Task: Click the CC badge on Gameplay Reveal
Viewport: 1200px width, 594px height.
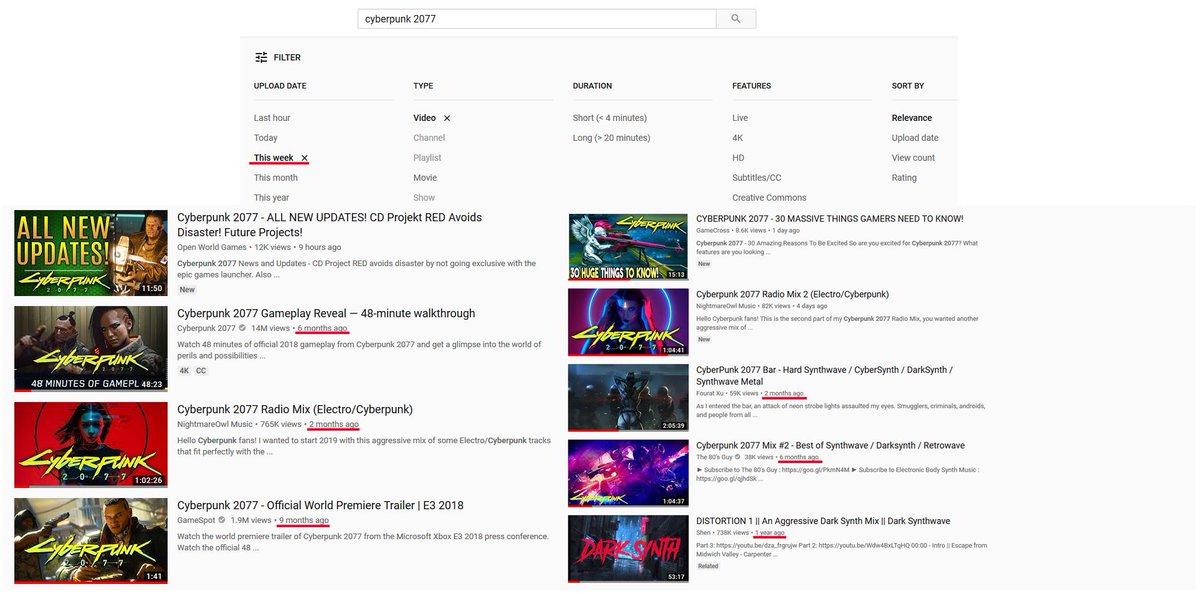Action: pyautogui.click(x=201, y=370)
